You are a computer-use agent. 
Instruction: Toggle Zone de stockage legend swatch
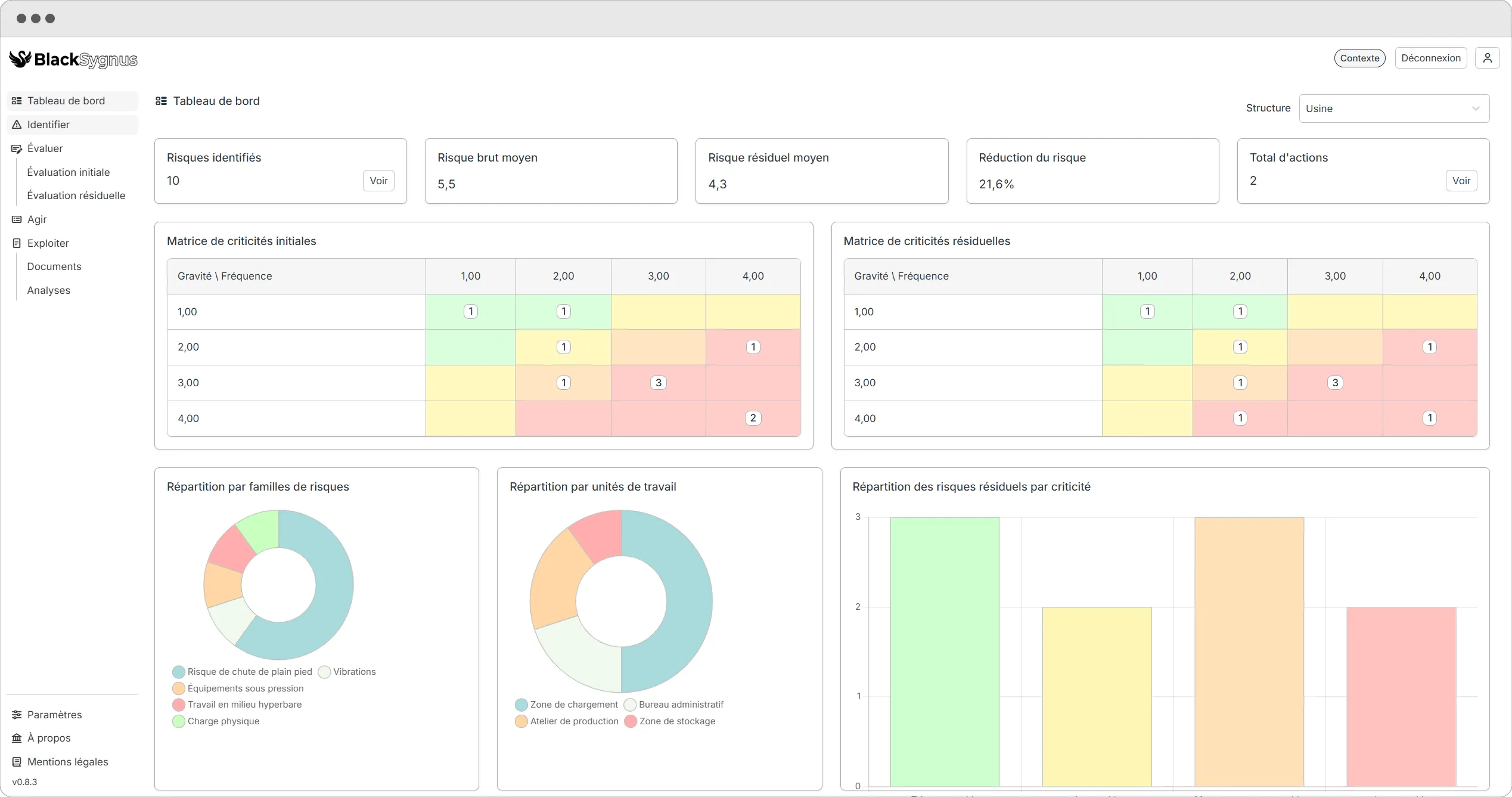[x=631, y=721]
